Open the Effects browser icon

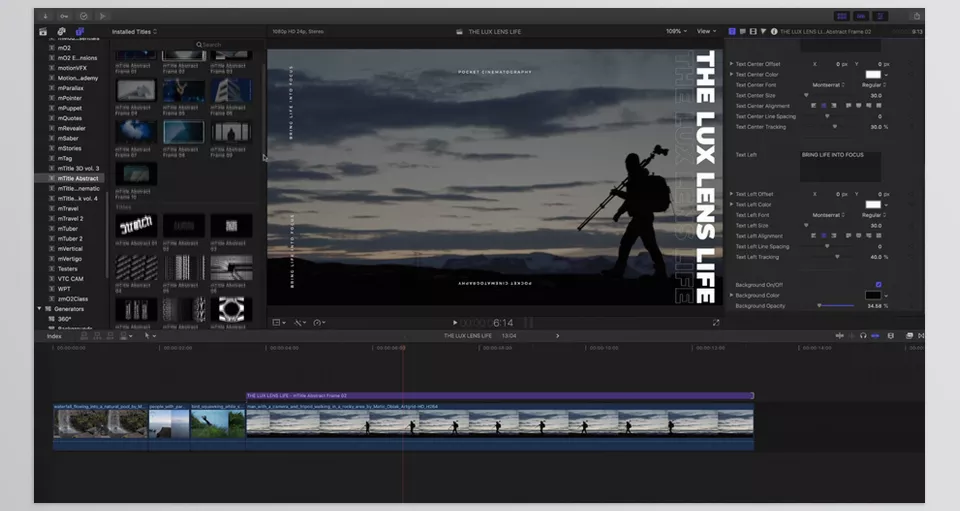[909, 336]
